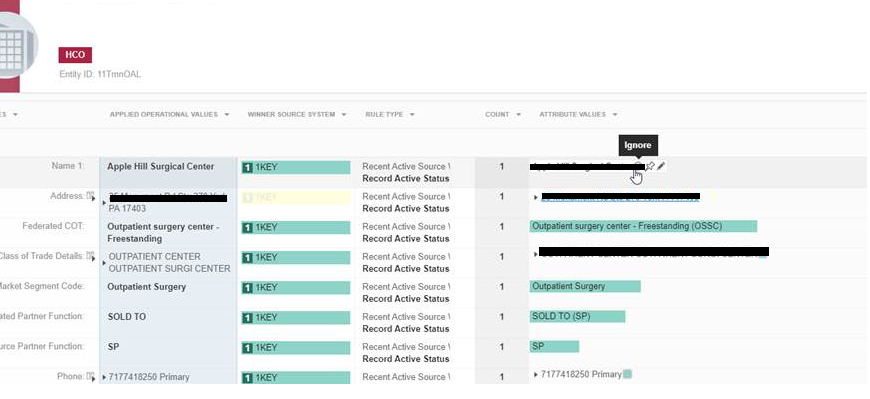The image size is (870, 399).
Task: Expand the 7177418250 Primary operational value
Action: click(104, 377)
